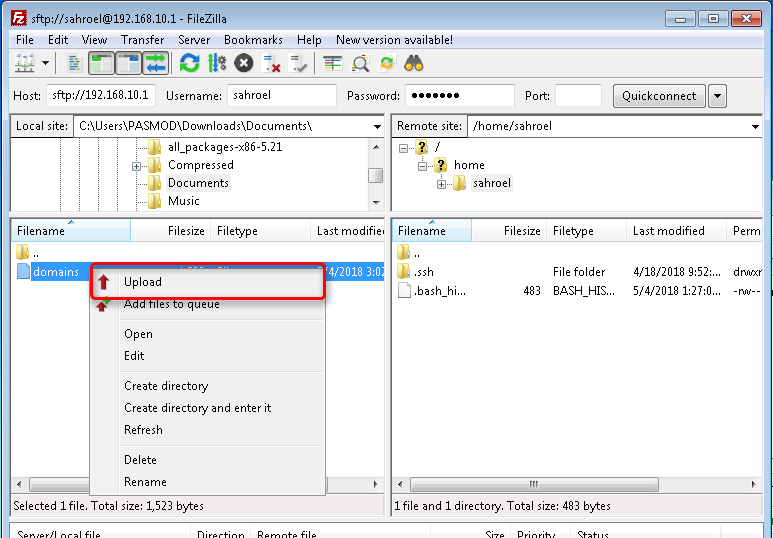Click the Host input field

pyautogui.click(x=101, y=95)
